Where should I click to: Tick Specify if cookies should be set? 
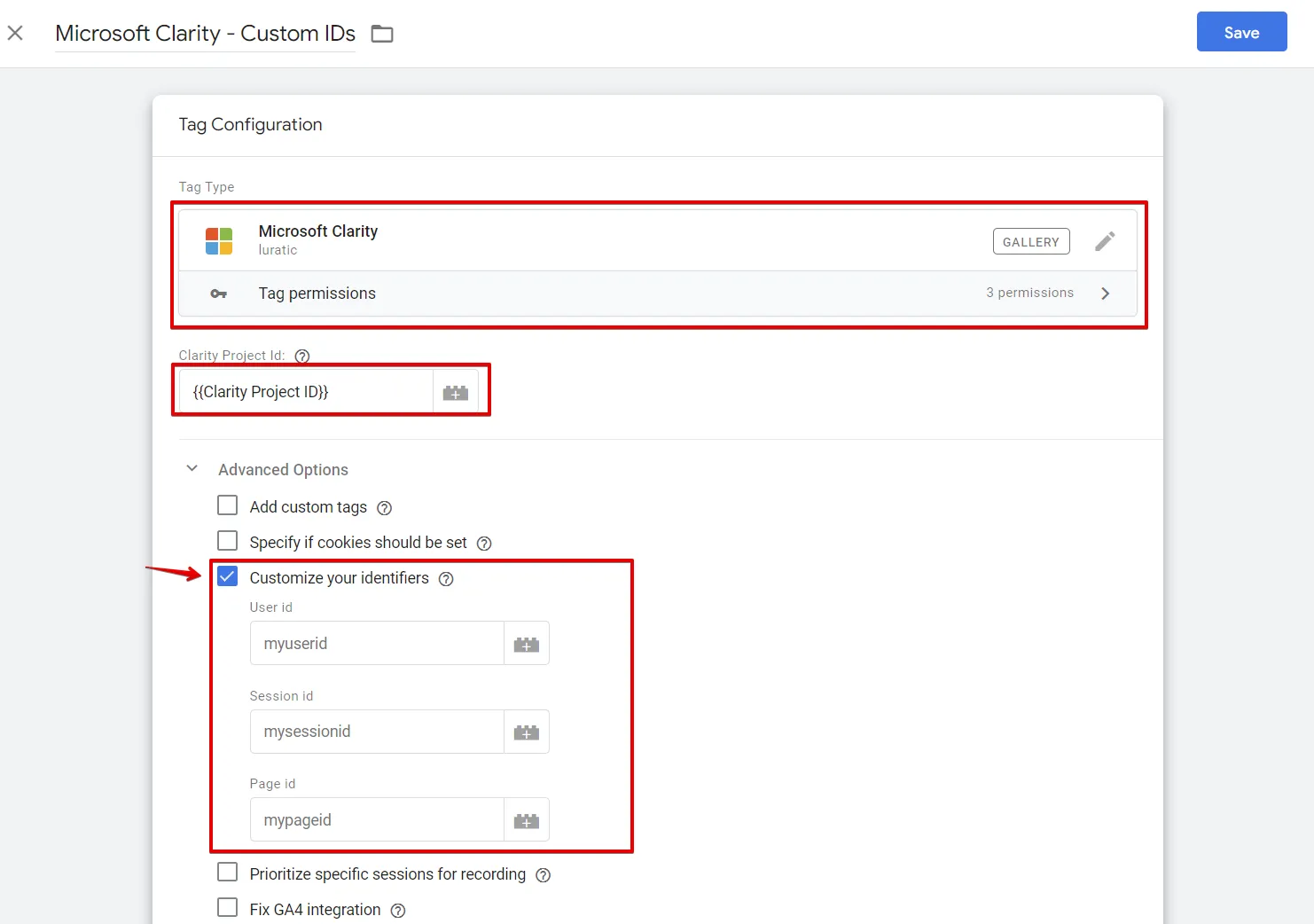pos(228,541)
